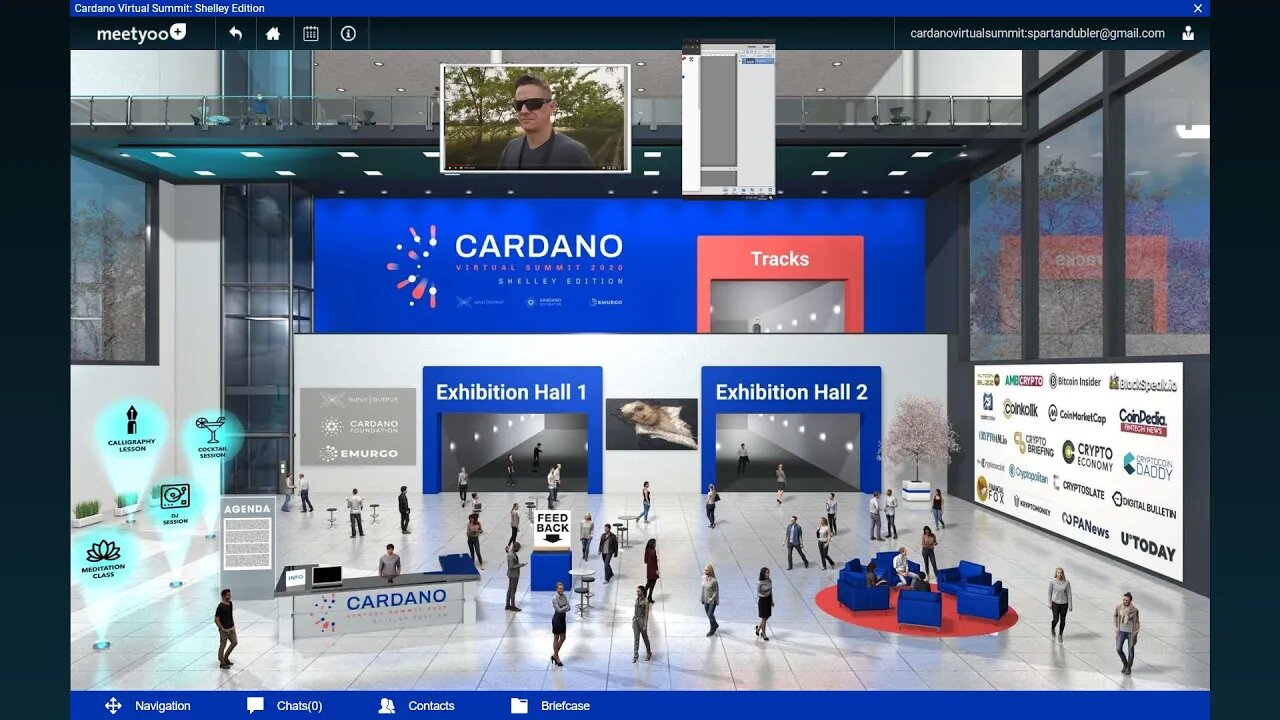Enter Exhibition Hall 1
Screen dimensions: 1280x720
[512, 429]
